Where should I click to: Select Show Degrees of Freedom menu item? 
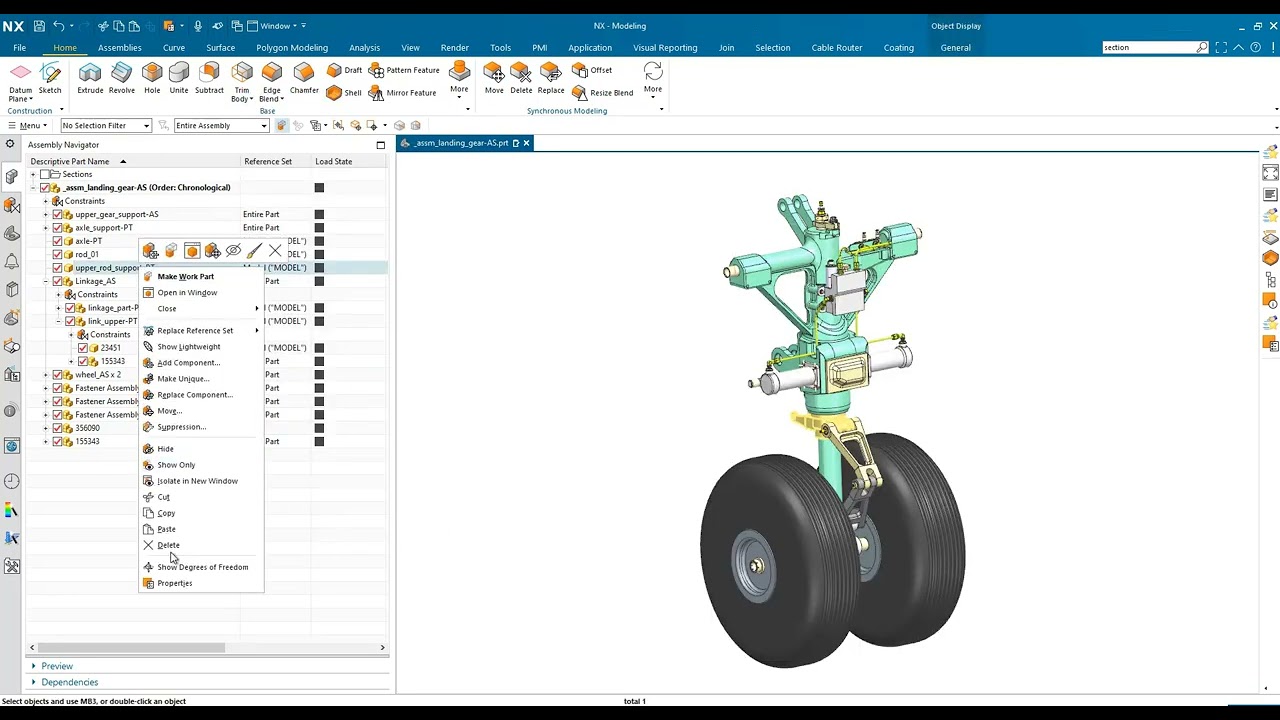point(201,567)
